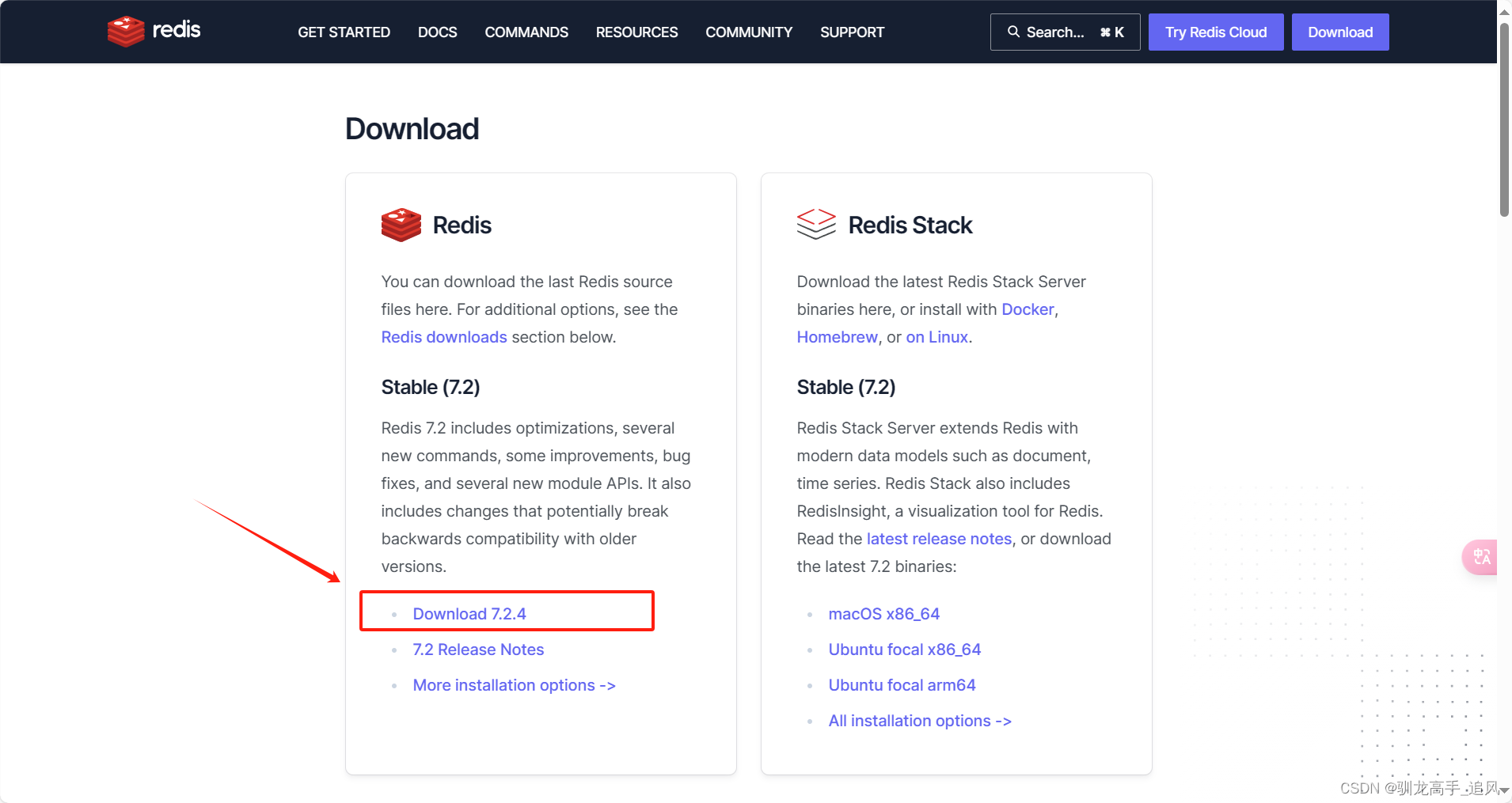Open All installation options link
The image size is (1512, 803).
pyautogui.click(x=920, y=721)
